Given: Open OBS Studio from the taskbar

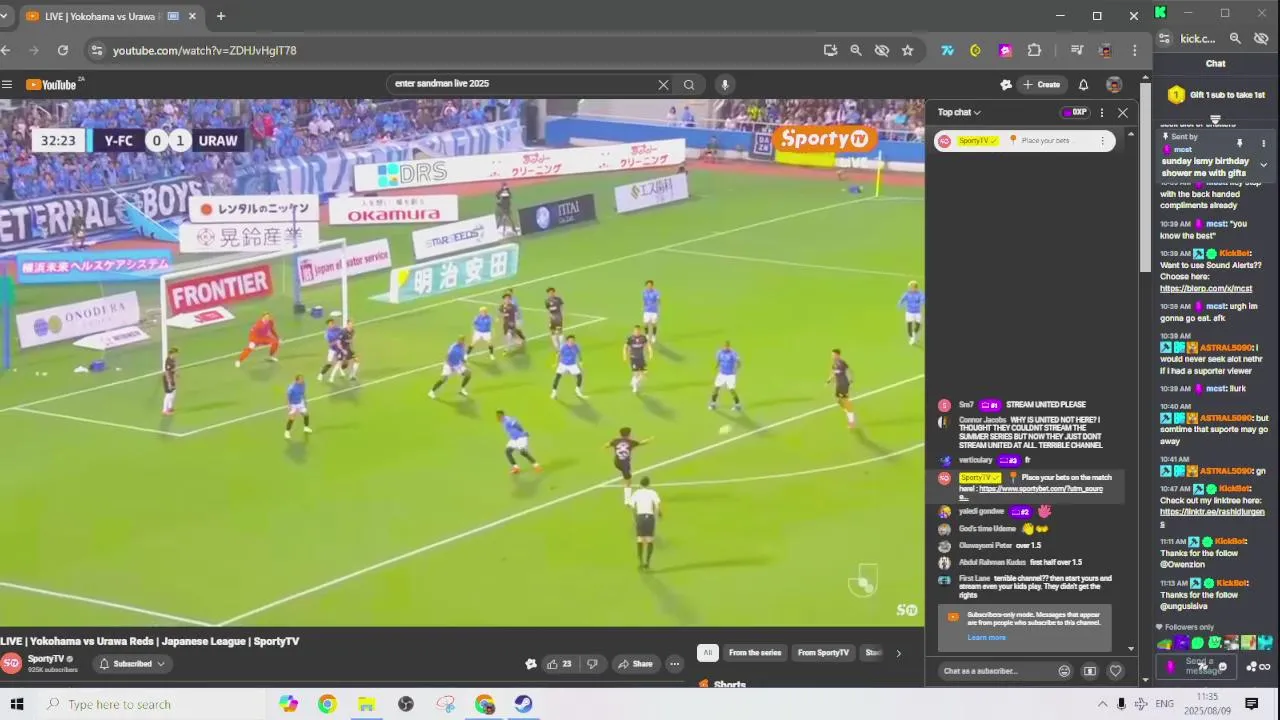Looking at the screenshot, I should (405, 704).
